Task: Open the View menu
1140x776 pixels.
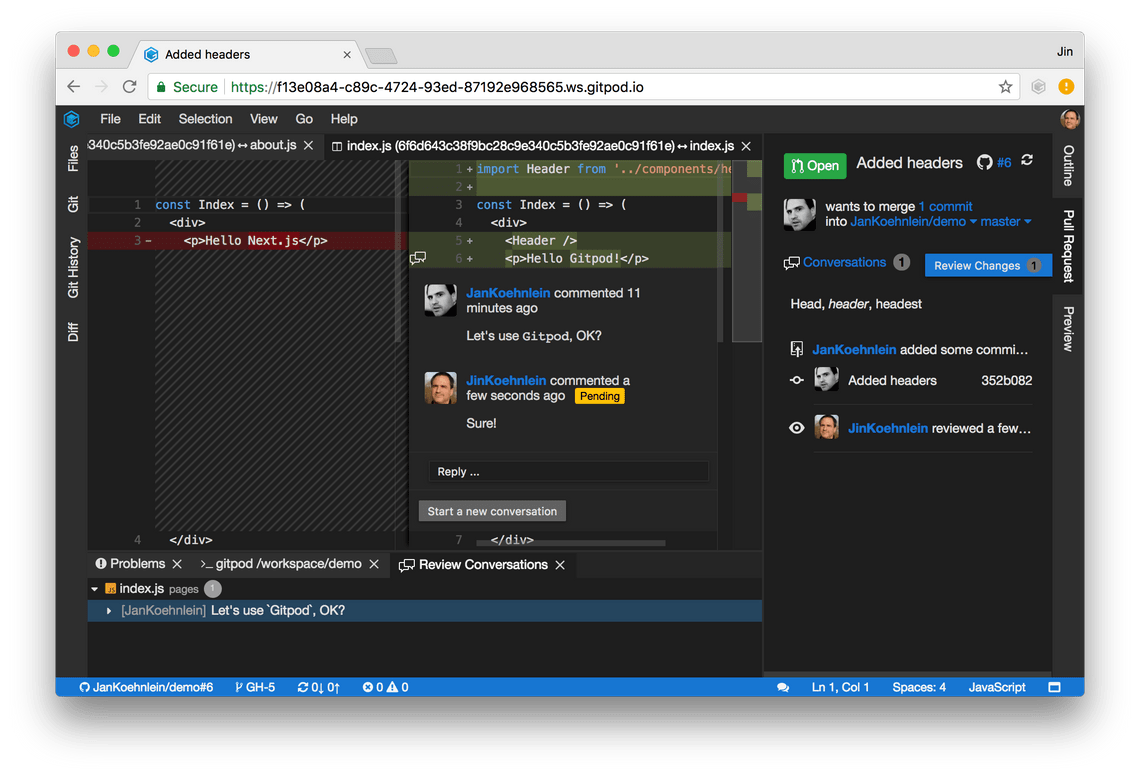Action: 264,119
